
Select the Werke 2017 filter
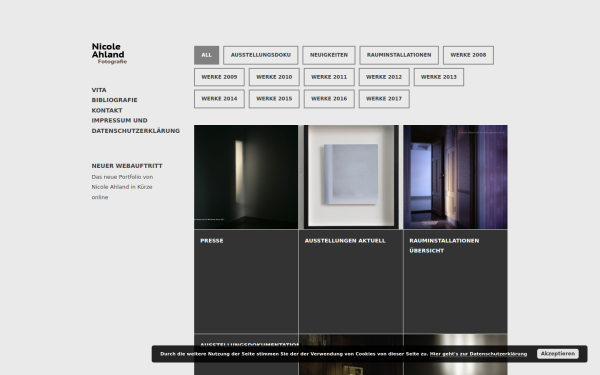[384, 99]
